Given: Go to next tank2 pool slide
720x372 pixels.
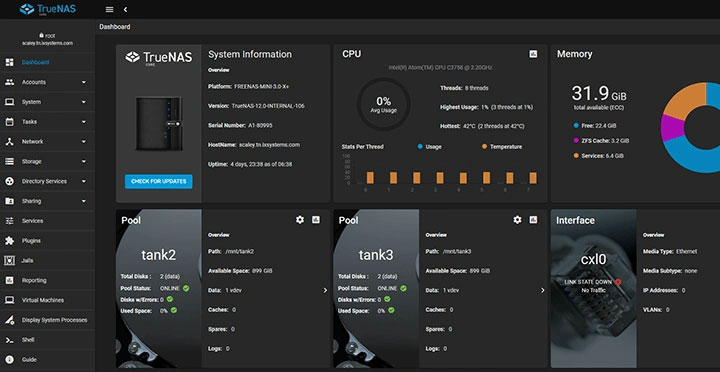Looking at the screenshot, I should pyautogui.click(x=325, y=290).
